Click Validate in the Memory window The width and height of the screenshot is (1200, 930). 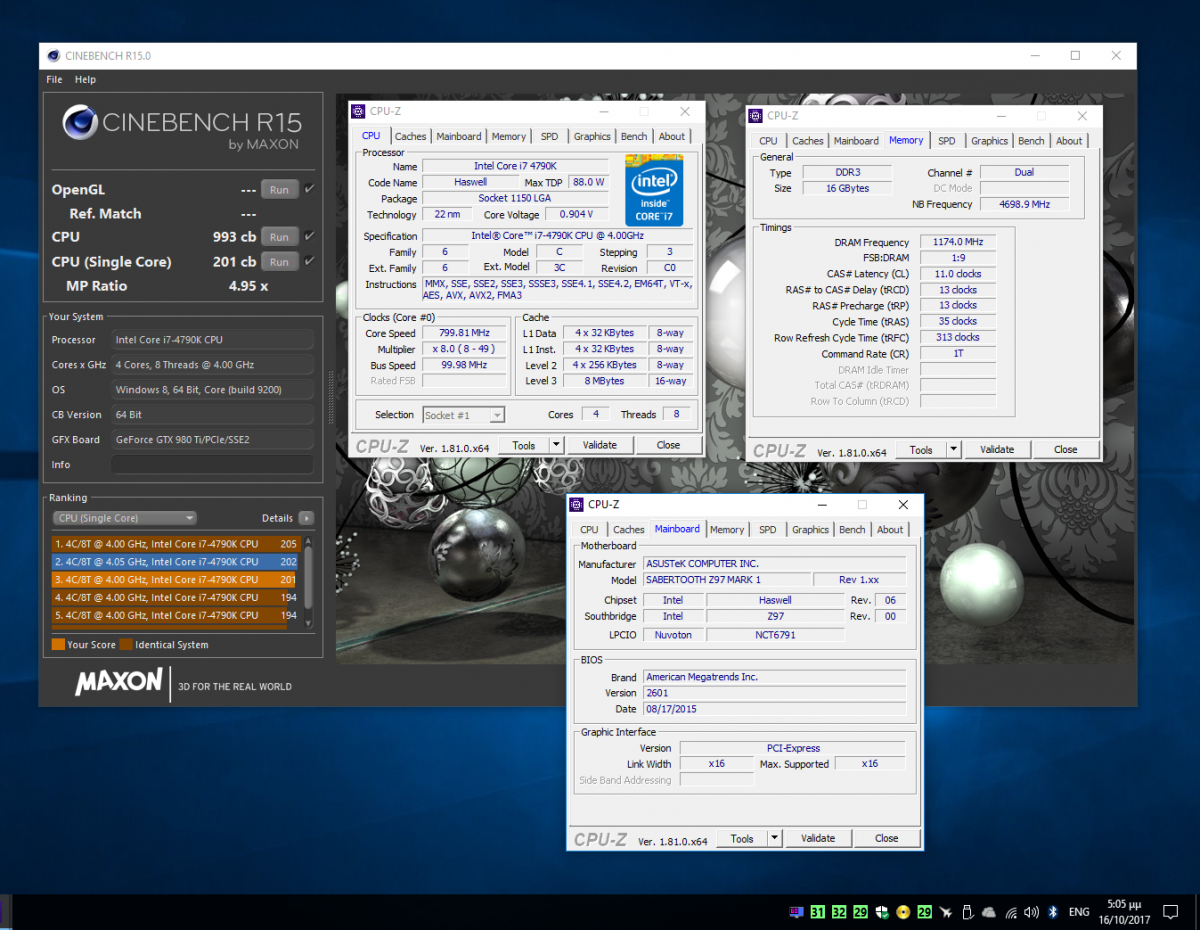997,450
